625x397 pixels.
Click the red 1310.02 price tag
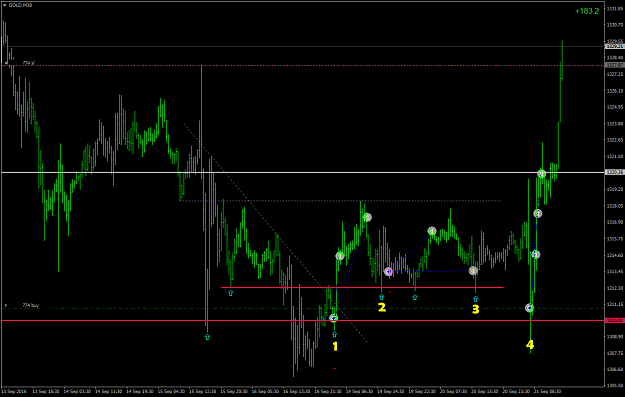tap(614, 320)
